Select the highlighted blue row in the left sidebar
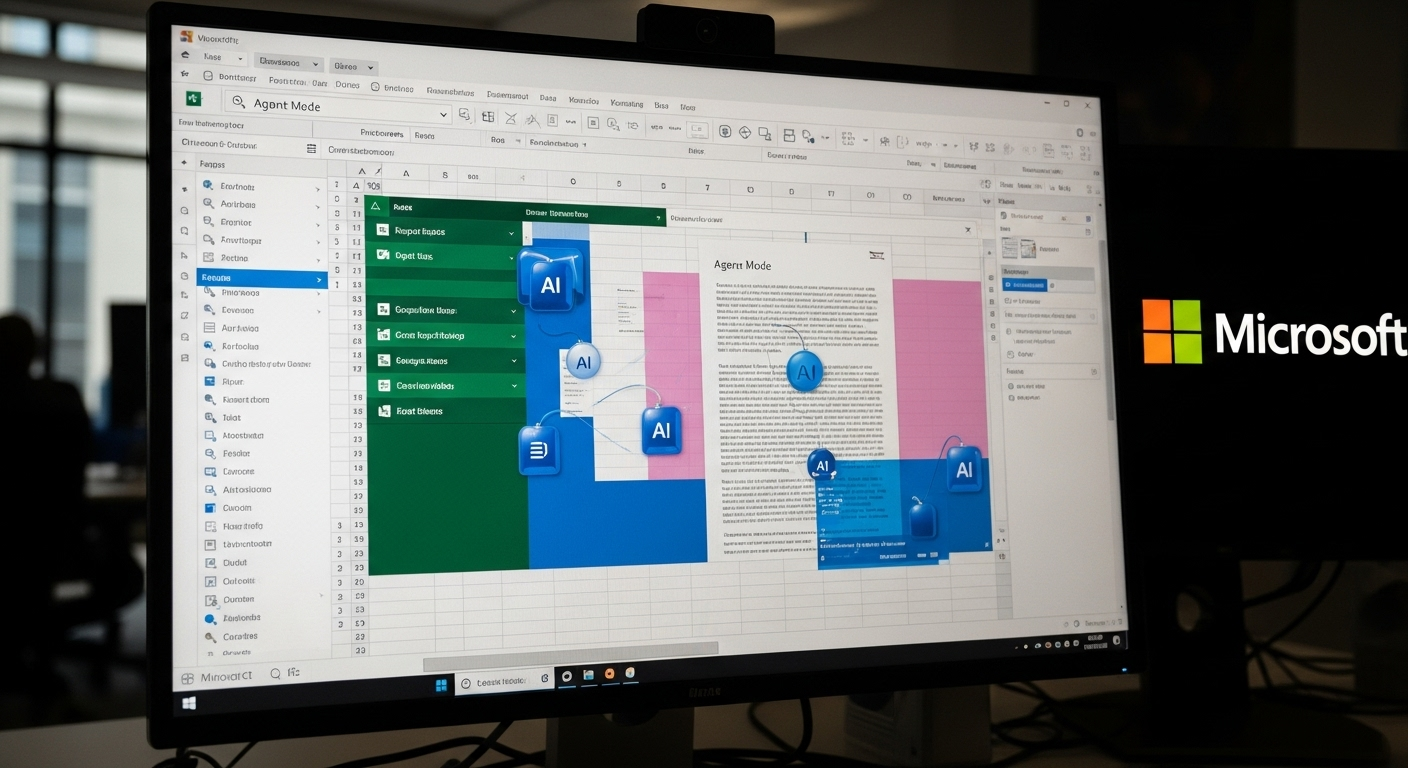 click(x=262, y=279)
